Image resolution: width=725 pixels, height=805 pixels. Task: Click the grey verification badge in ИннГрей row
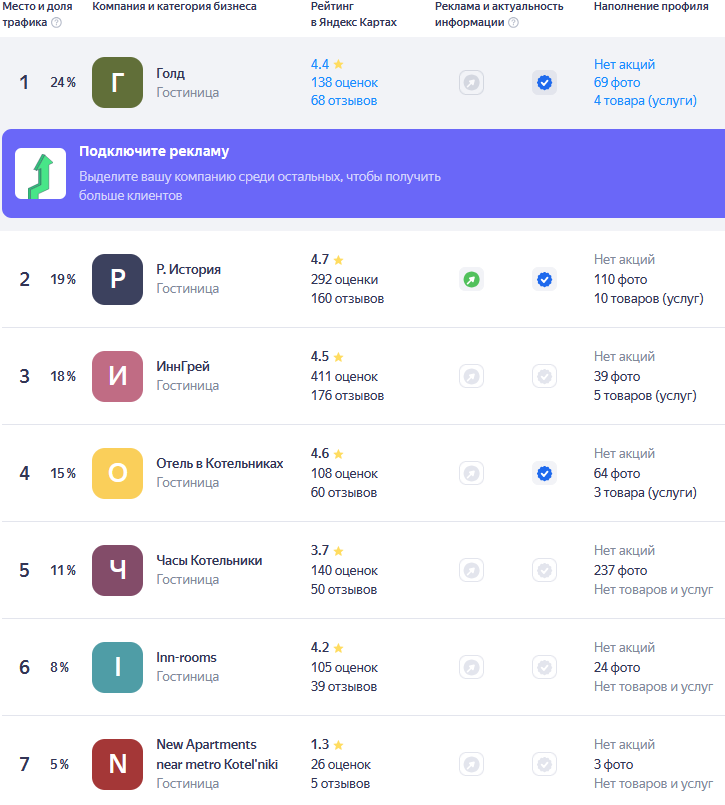[544, 376]
